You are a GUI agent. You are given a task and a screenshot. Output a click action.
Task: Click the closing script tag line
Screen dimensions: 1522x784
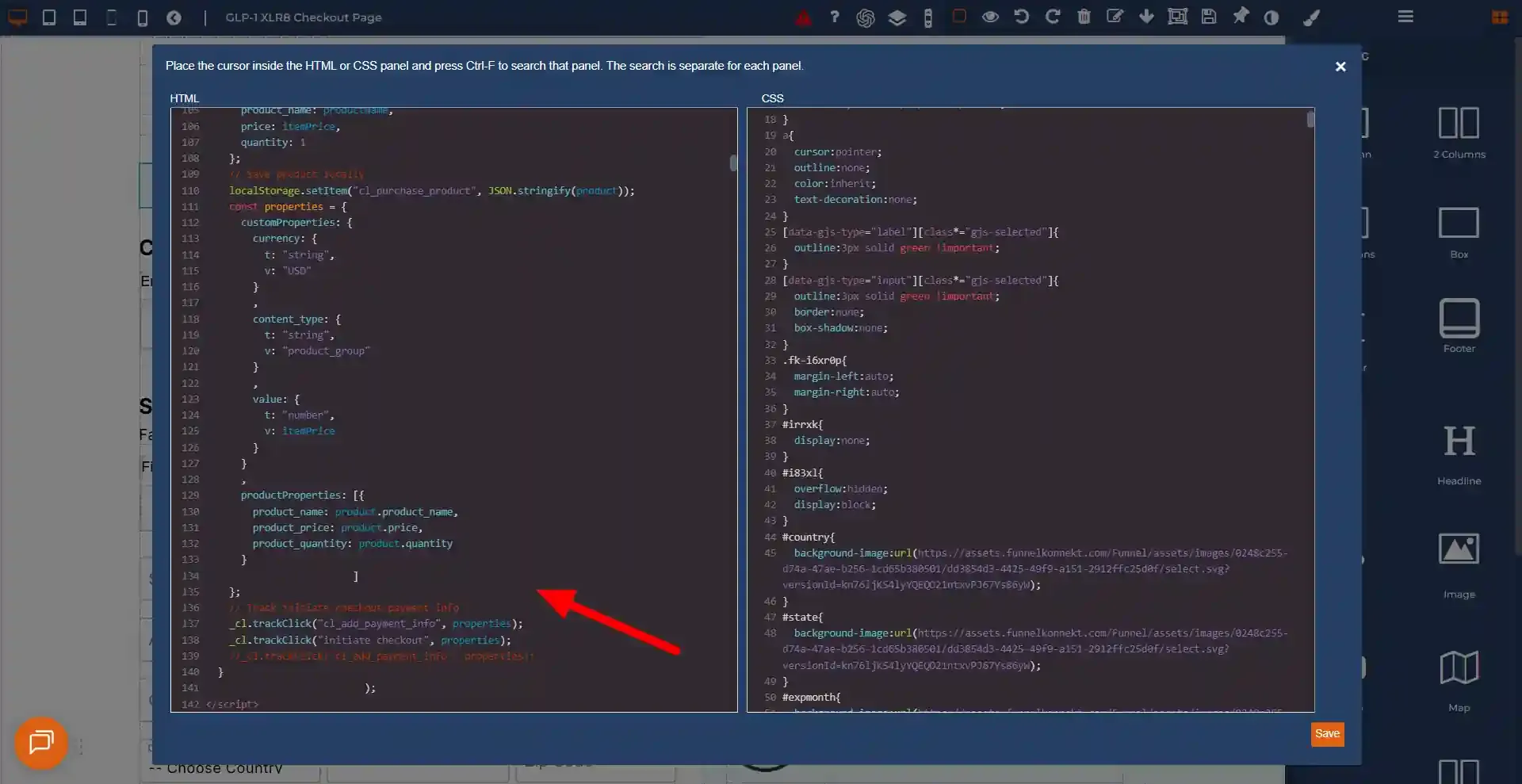232,704
